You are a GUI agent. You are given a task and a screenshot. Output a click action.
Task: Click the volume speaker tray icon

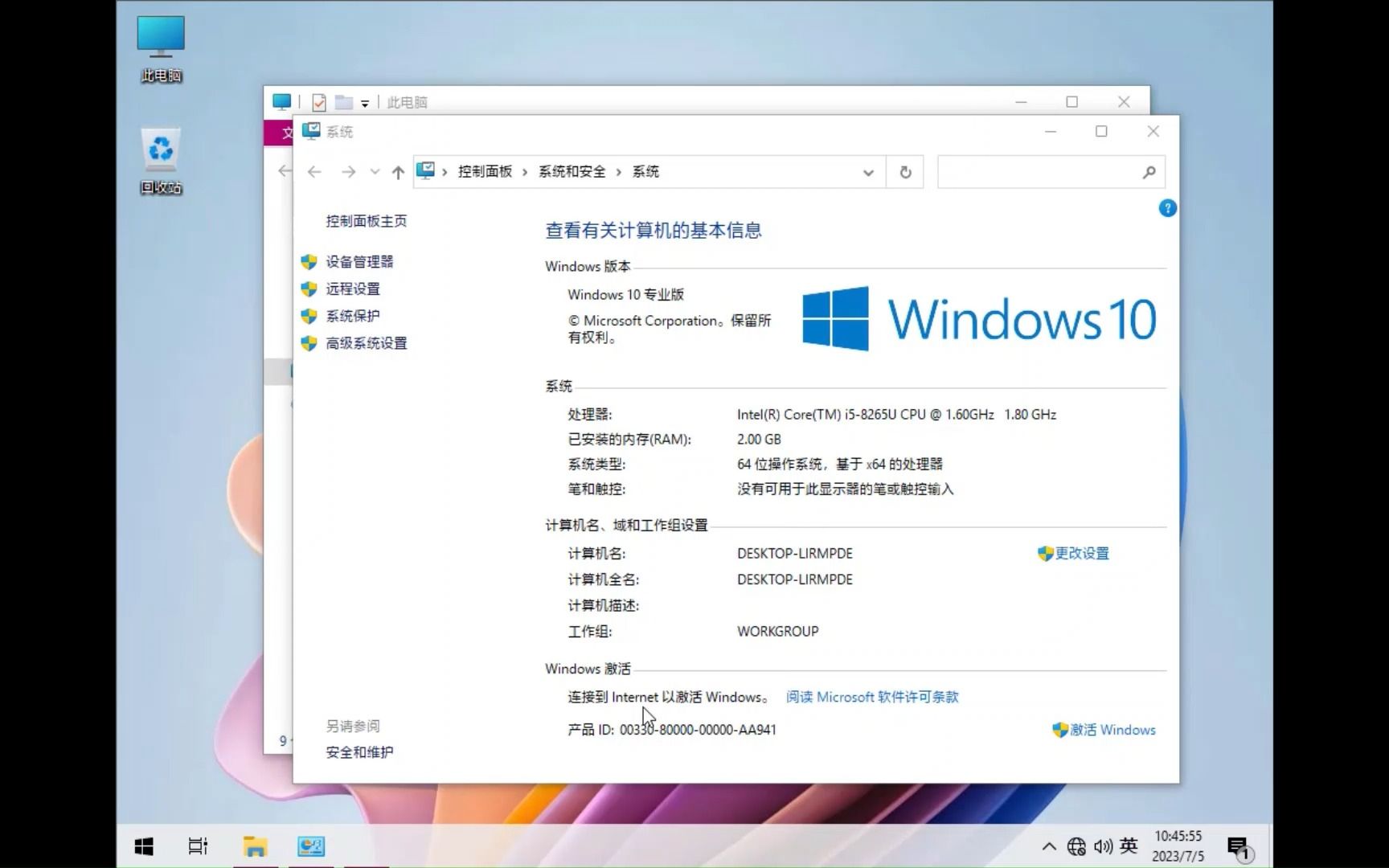[1103, 846]
